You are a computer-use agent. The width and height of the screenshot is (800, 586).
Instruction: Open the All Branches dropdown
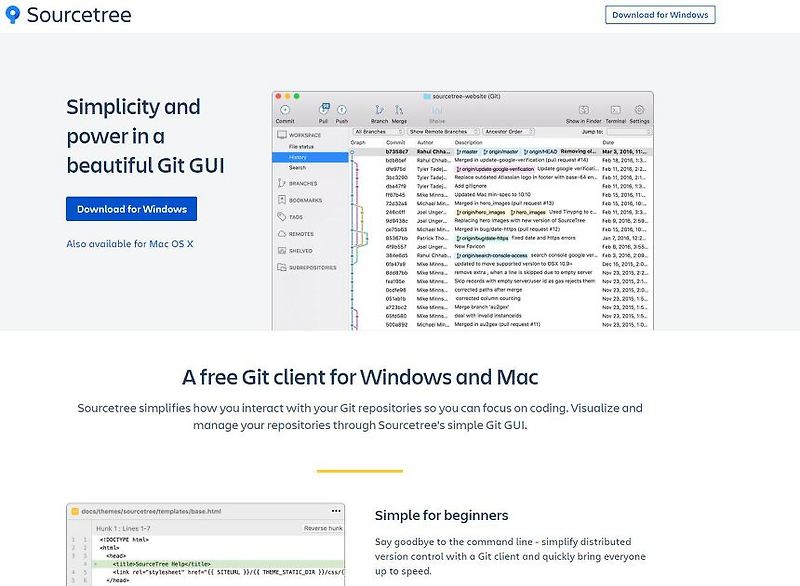[x=378, y=132]
